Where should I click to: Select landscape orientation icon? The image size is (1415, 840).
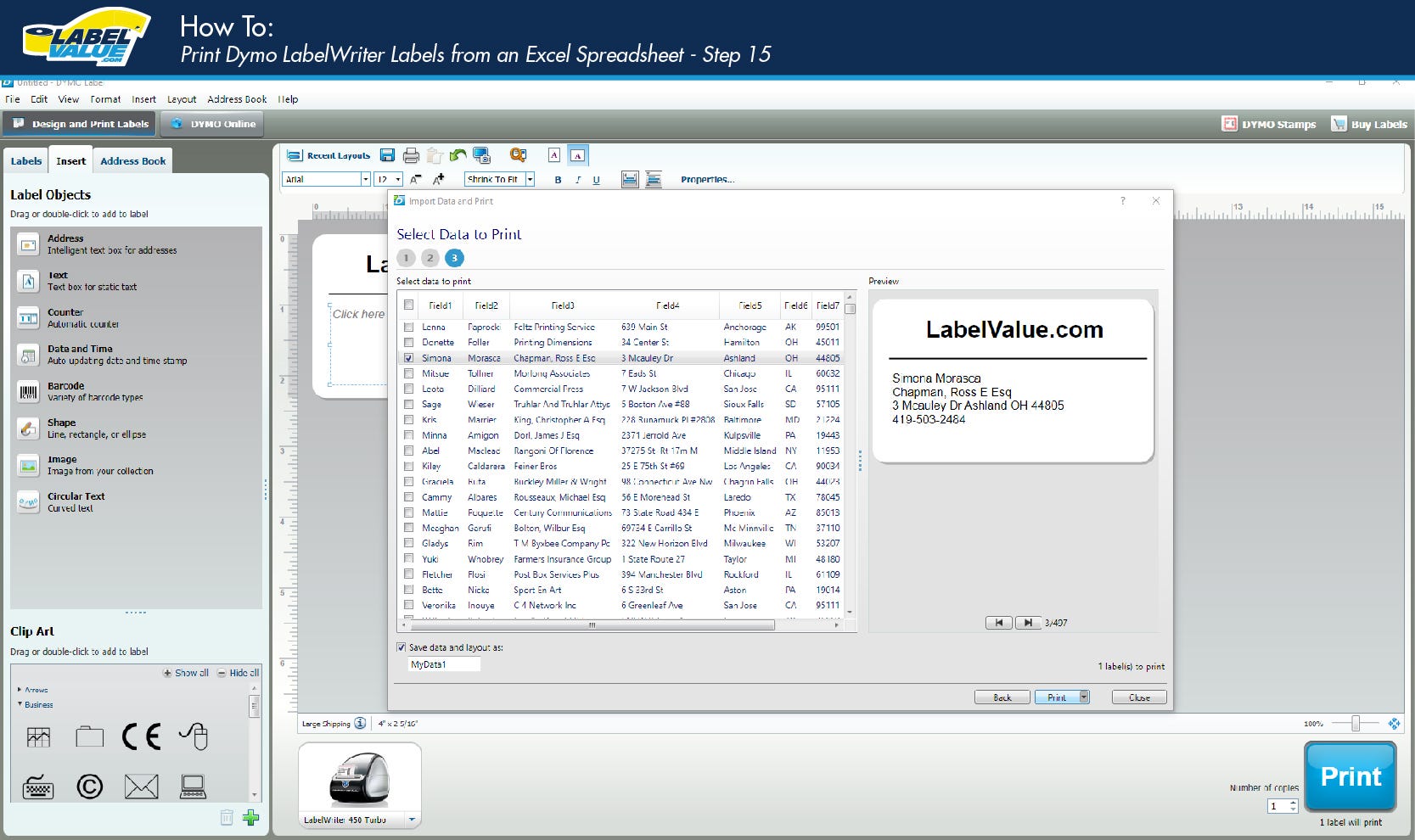tap(577, 155)
